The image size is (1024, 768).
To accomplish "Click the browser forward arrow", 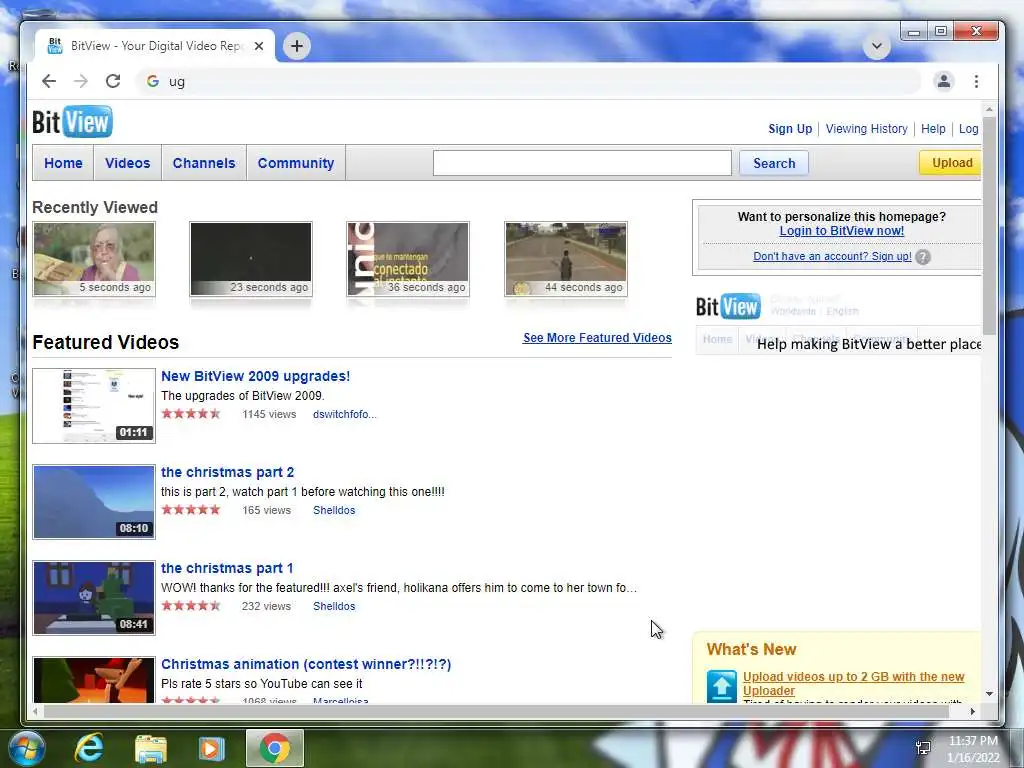I will click(81, 81).
